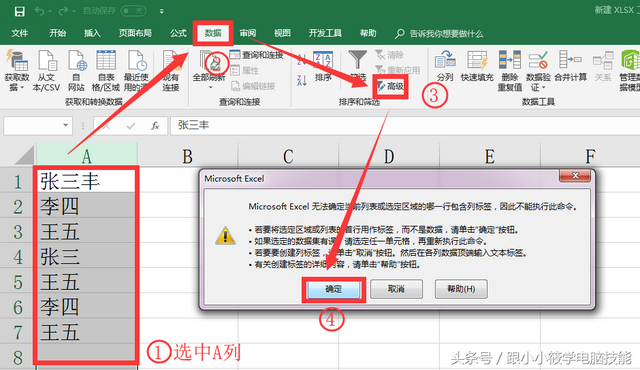The height and width of the screenshot is (370, 640).
Task: Click the 告诉我你想要做什么 search box
Action: point(440,33)
